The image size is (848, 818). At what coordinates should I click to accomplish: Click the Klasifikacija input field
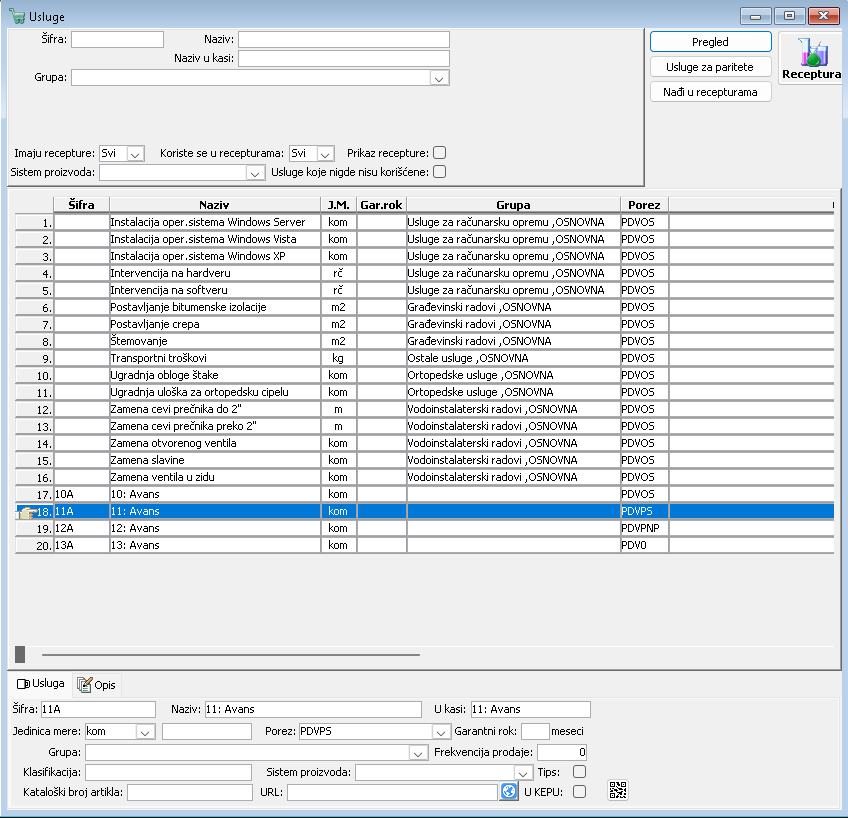click(x=168, y=772)
